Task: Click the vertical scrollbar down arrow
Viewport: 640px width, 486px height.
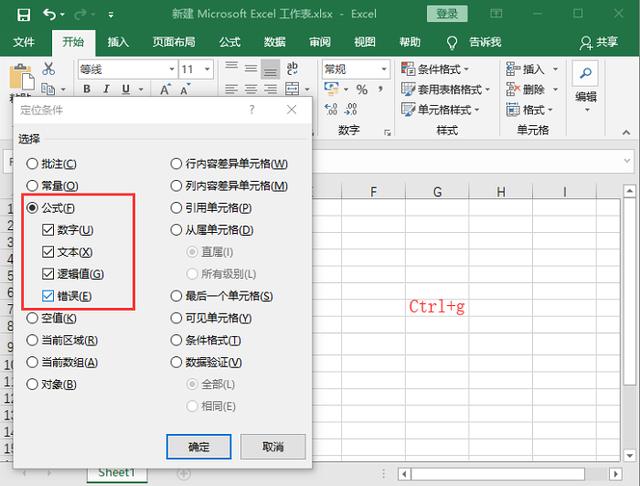Action: point(629,455)
